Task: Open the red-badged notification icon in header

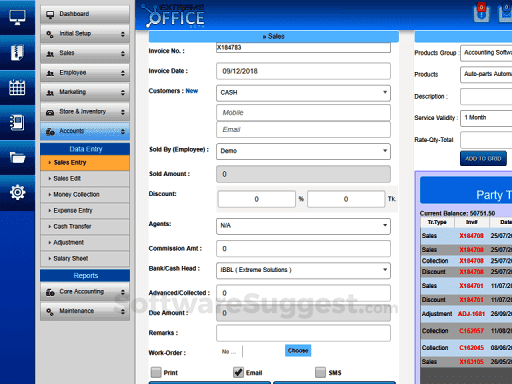Action: (481, 13)
